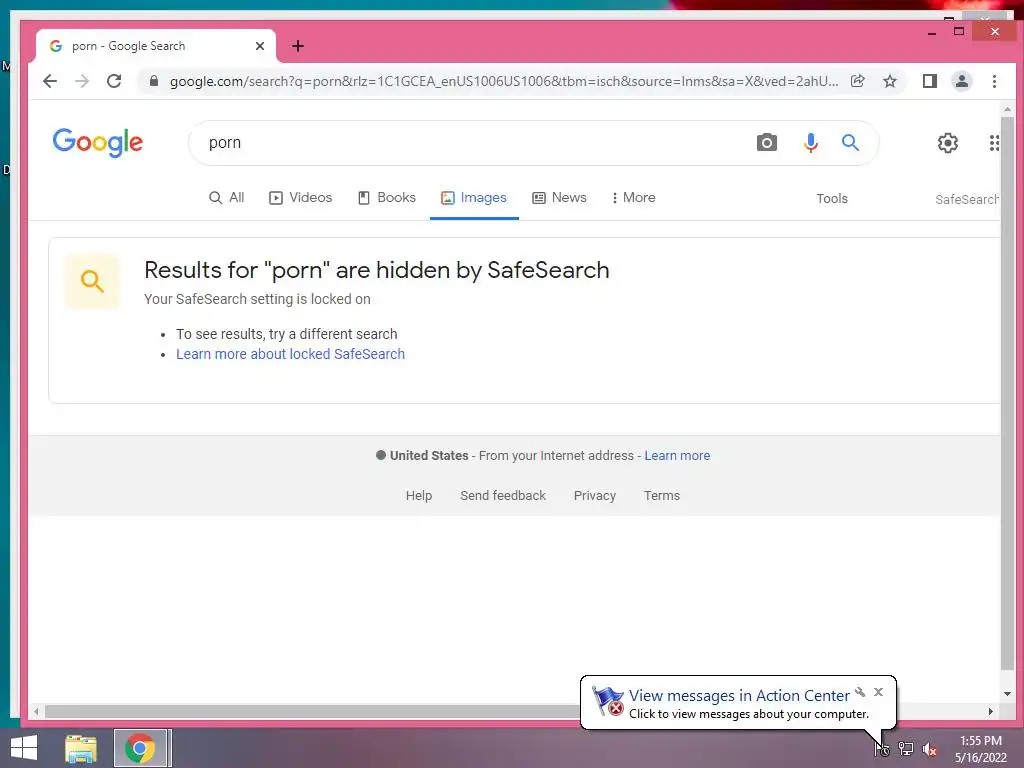Open a new tab with the plus button
1024x768 pixels.
(x=298, y=46)
